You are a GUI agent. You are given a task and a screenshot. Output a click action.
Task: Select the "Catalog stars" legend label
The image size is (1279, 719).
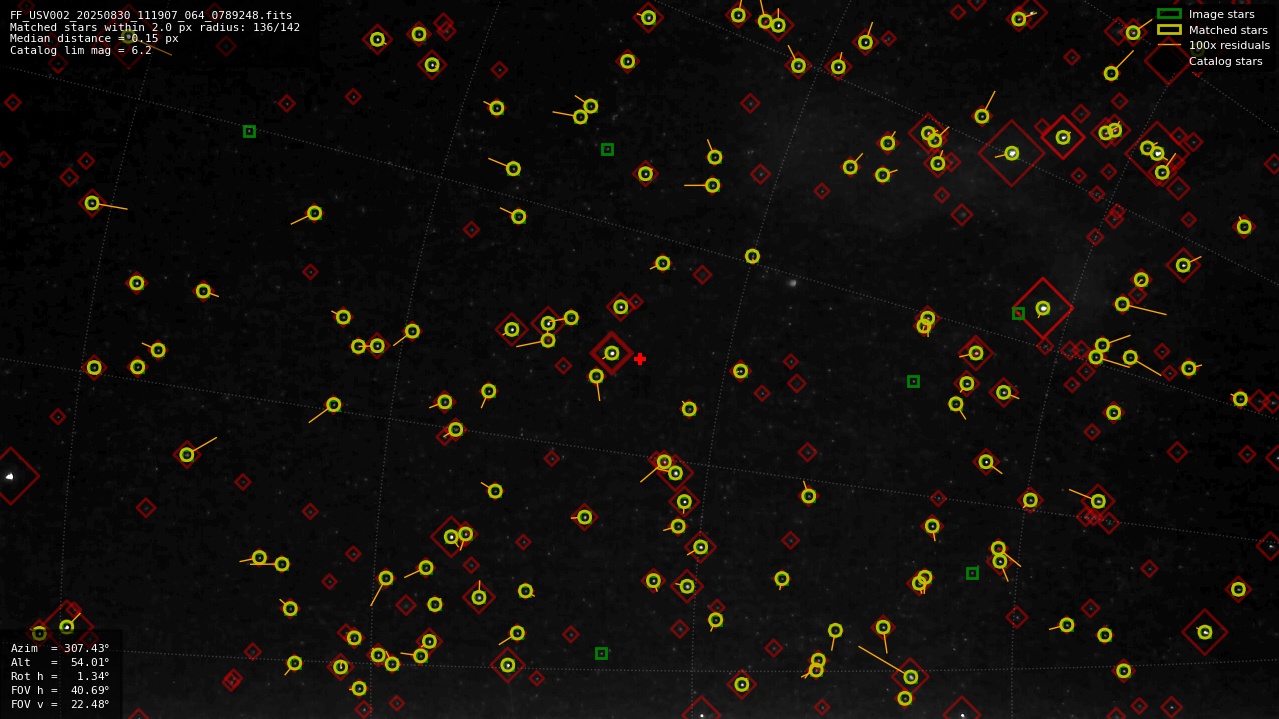(1225, 61)
